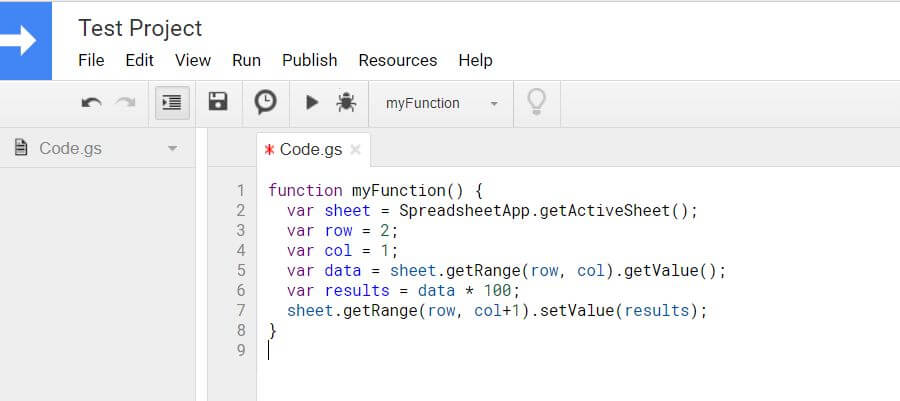Image resolution: width=900 pixels, height=401 pixels.
Task: Go to dashboard via blue arrow logo
Action: tap(26, 40)
